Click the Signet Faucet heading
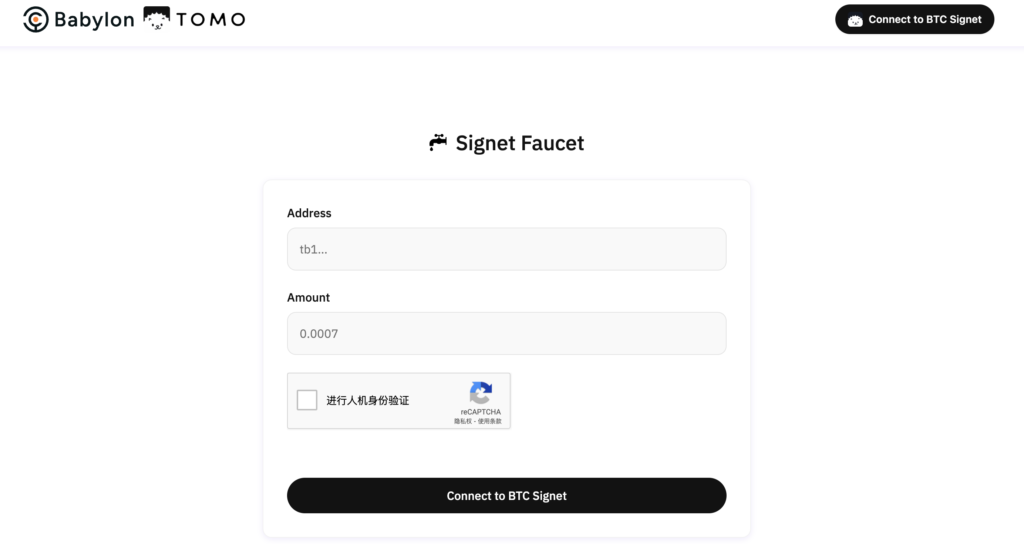Screen dimensions: 1024x544 click(x=519, y=143)
